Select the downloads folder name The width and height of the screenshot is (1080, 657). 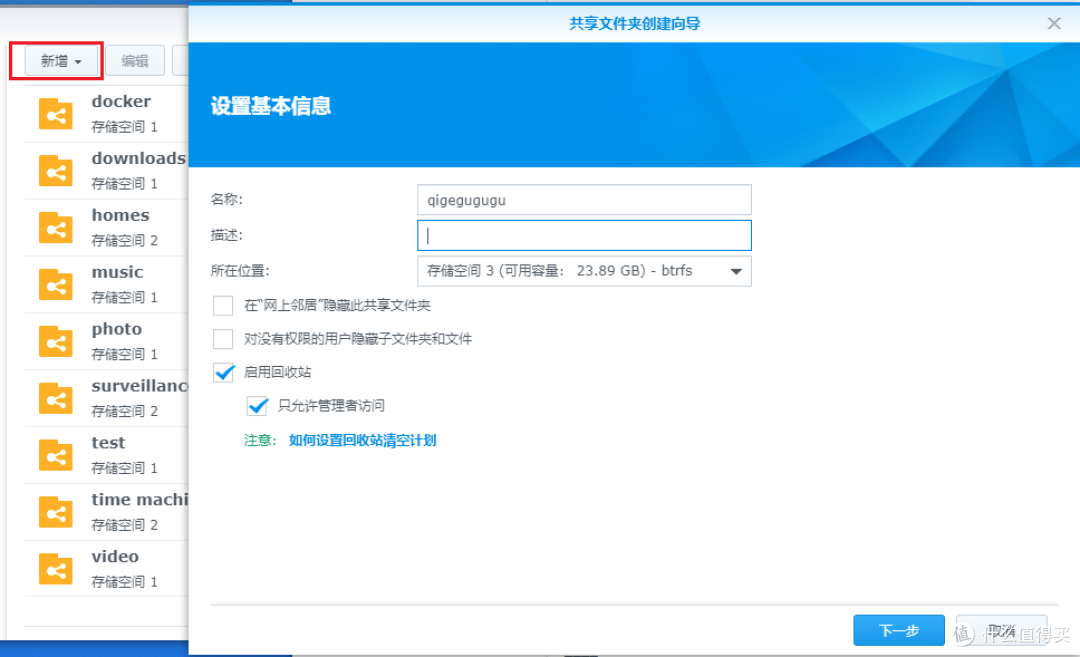(138, 158)
